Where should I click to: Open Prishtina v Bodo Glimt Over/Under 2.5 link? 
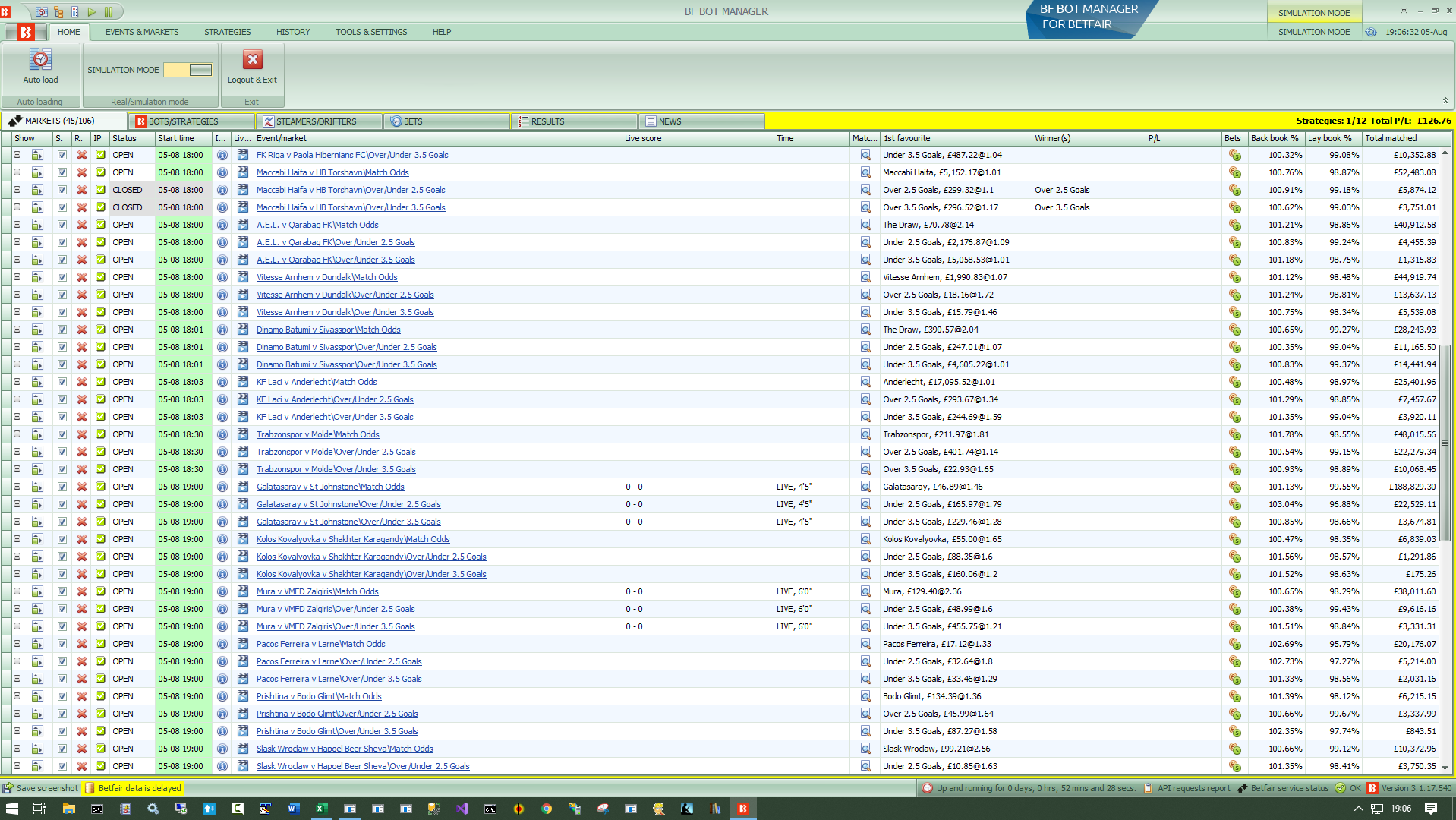click(337, 714)
